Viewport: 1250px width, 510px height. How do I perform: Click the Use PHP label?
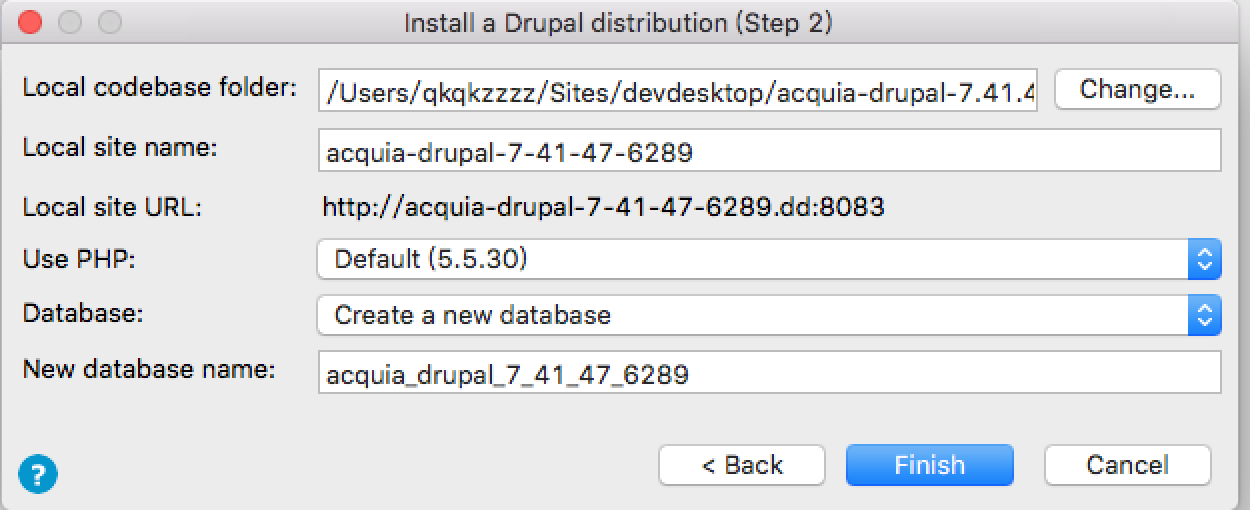click(x=79, y=260)
